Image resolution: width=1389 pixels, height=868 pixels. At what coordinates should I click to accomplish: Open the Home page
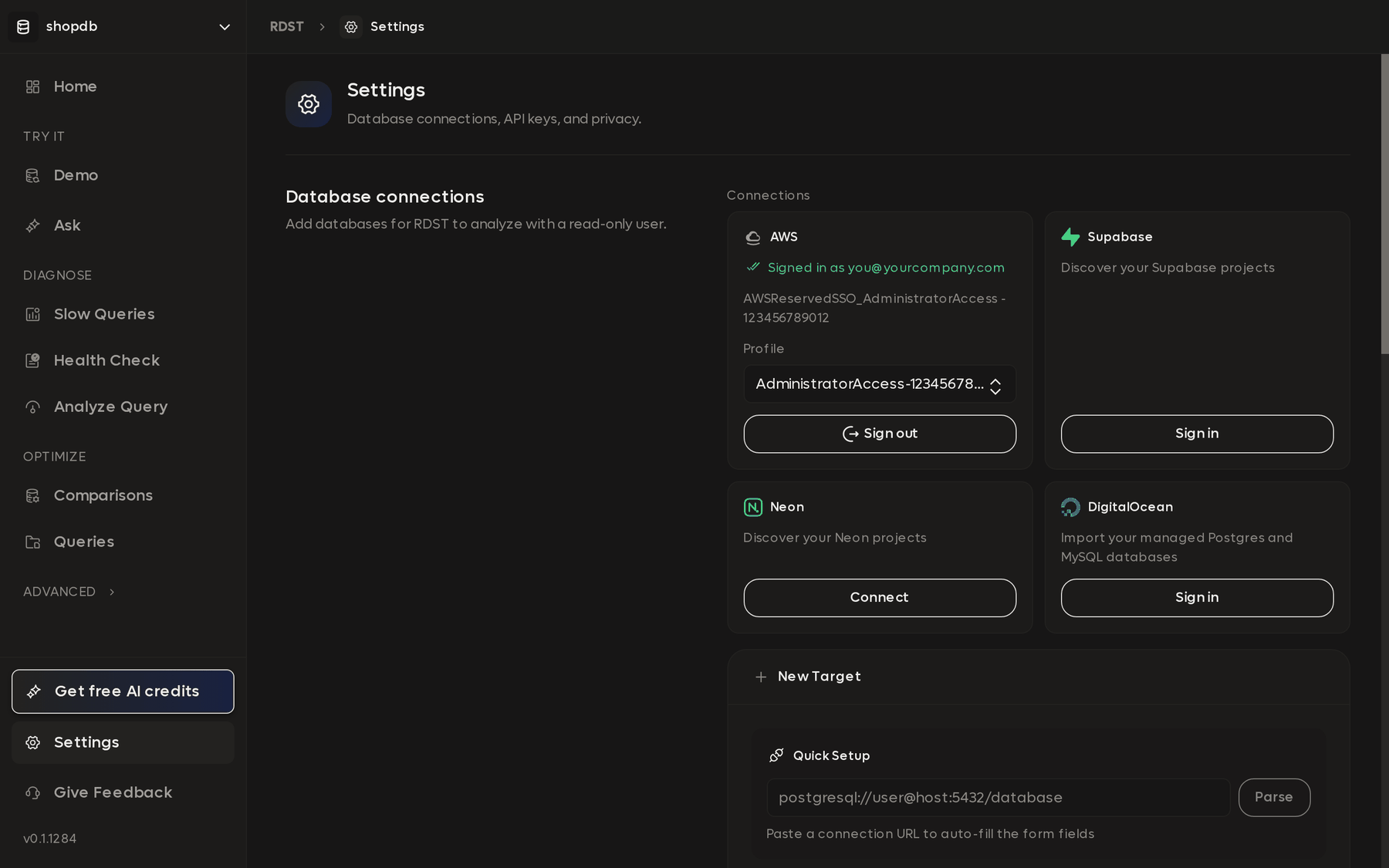(123, 86)
